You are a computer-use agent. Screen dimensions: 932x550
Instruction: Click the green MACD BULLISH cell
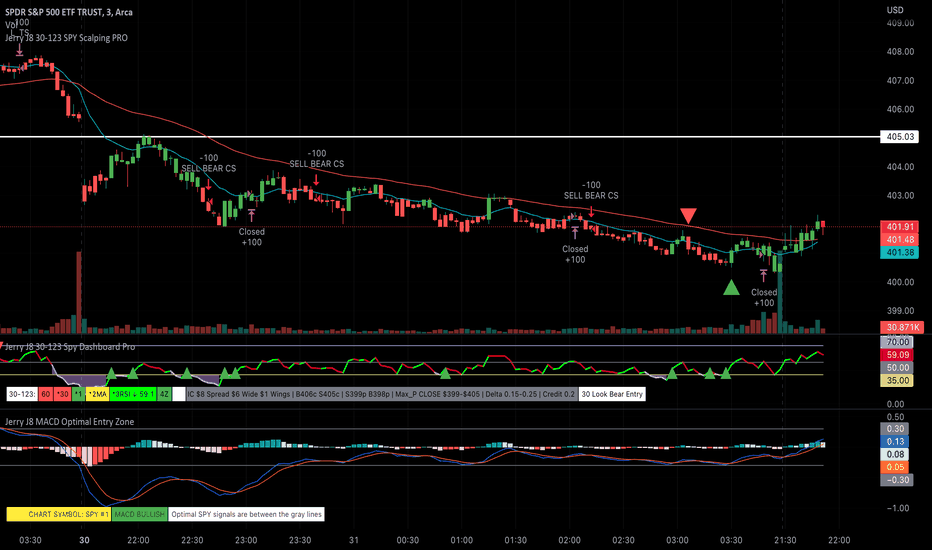pos(140,514)
